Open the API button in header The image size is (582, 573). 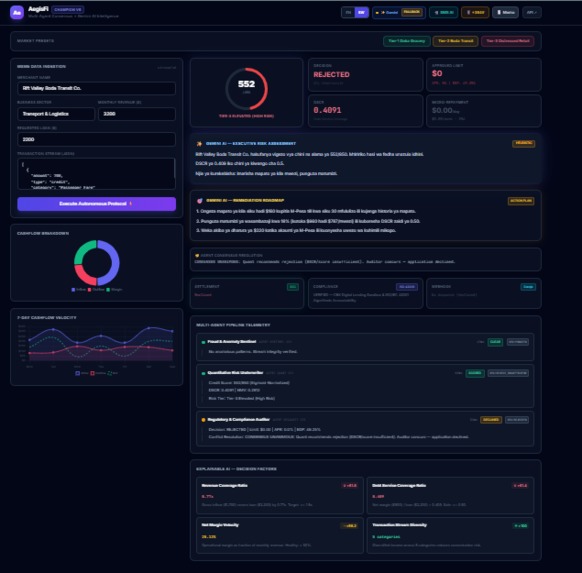point(532,13)
